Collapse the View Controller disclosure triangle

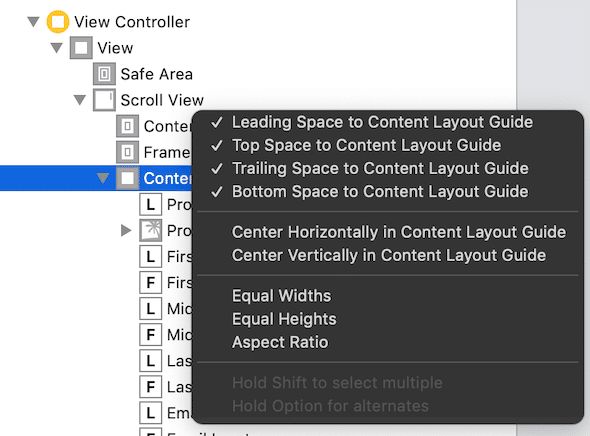pos(33,21)
